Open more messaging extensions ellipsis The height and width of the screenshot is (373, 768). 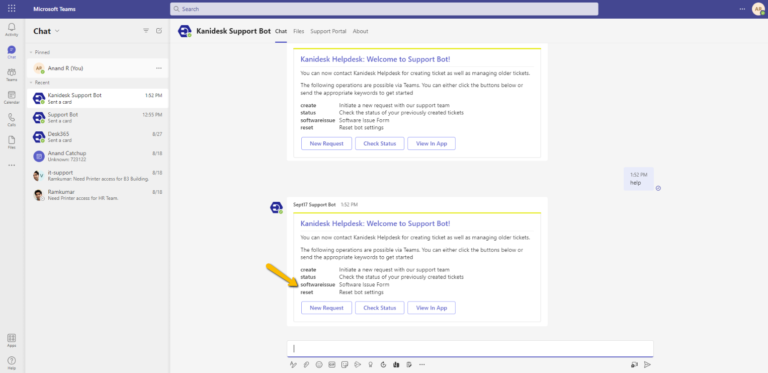(x=422, y=364)
